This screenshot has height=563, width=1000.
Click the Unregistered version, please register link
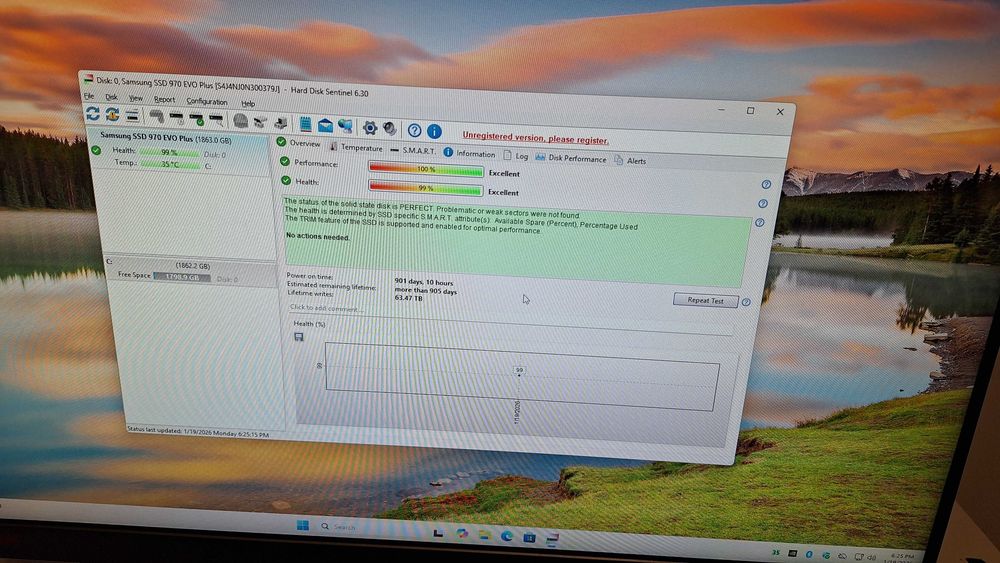535,138
